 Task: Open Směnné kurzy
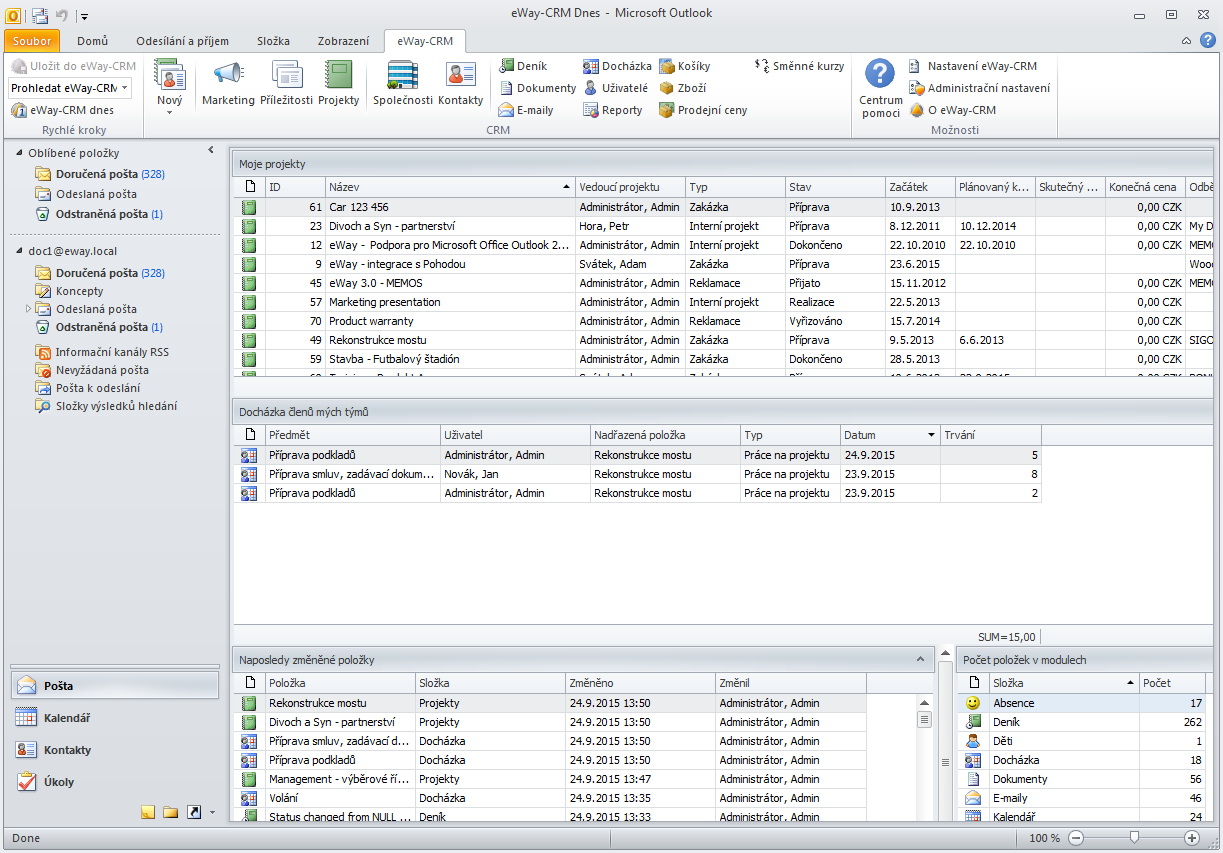pyautogui.click(x=799, y=66)
